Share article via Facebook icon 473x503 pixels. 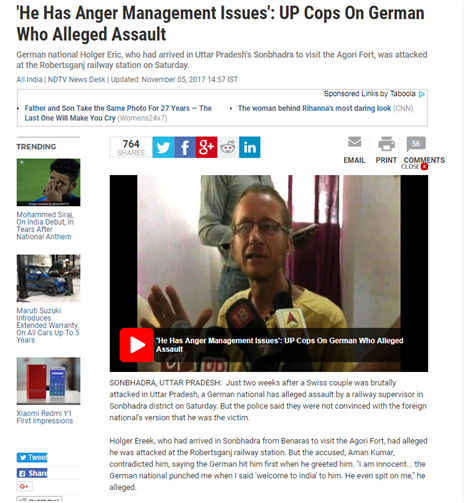[x=185, y=147]
